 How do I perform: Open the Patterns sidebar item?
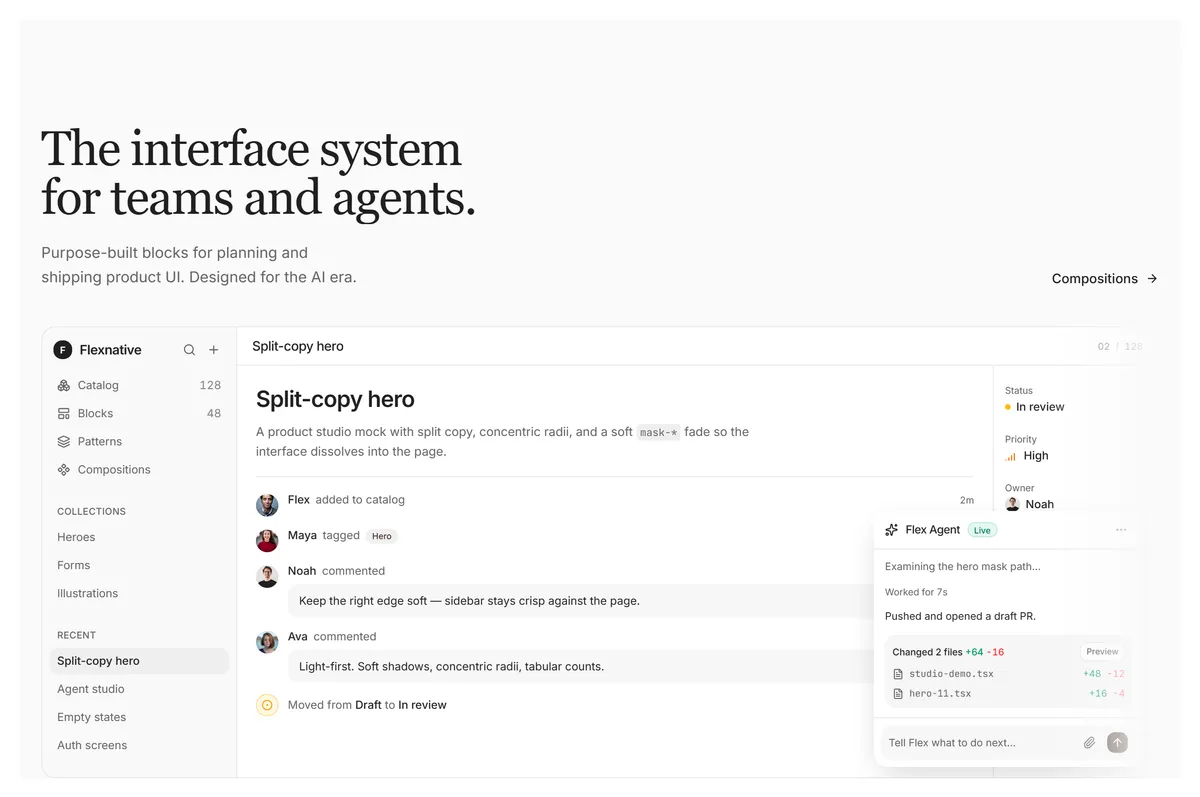point(139,441)
